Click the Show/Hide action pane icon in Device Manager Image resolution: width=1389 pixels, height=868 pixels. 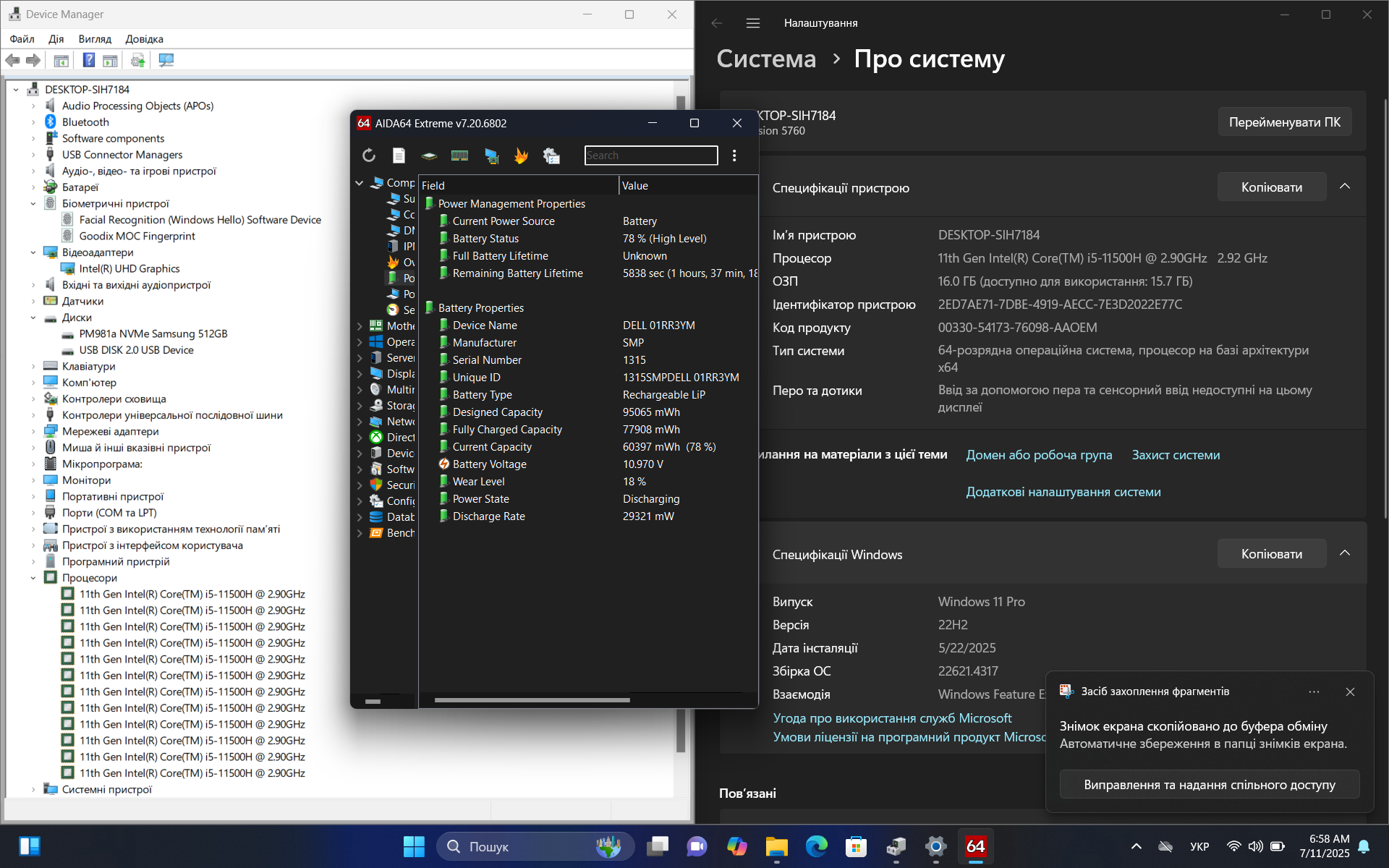click(110, 60)
